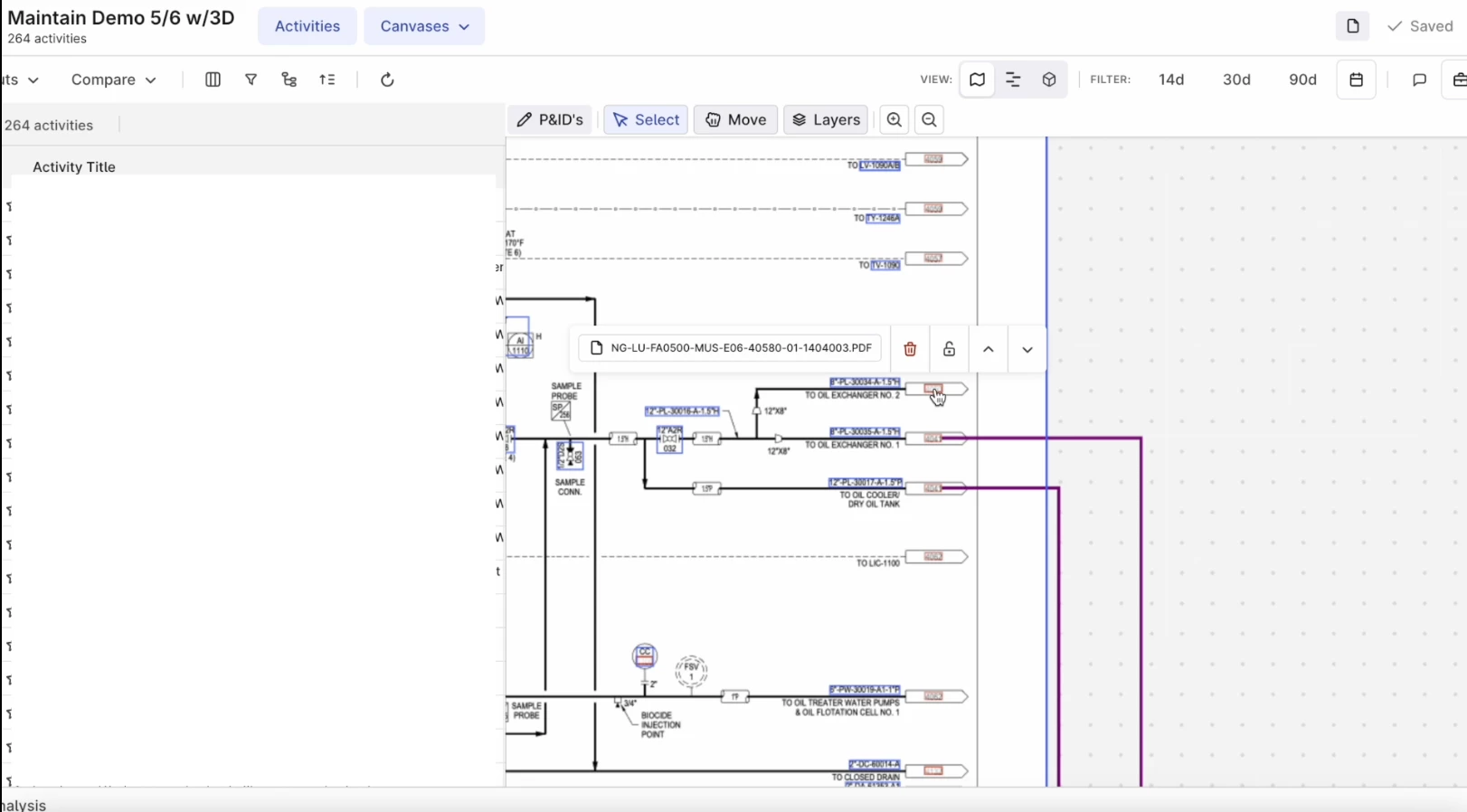The height and width of the screenshot is (812, 1467).
Task: Click the down chevron on PDF toolbar
Action: click(1027, 349)
